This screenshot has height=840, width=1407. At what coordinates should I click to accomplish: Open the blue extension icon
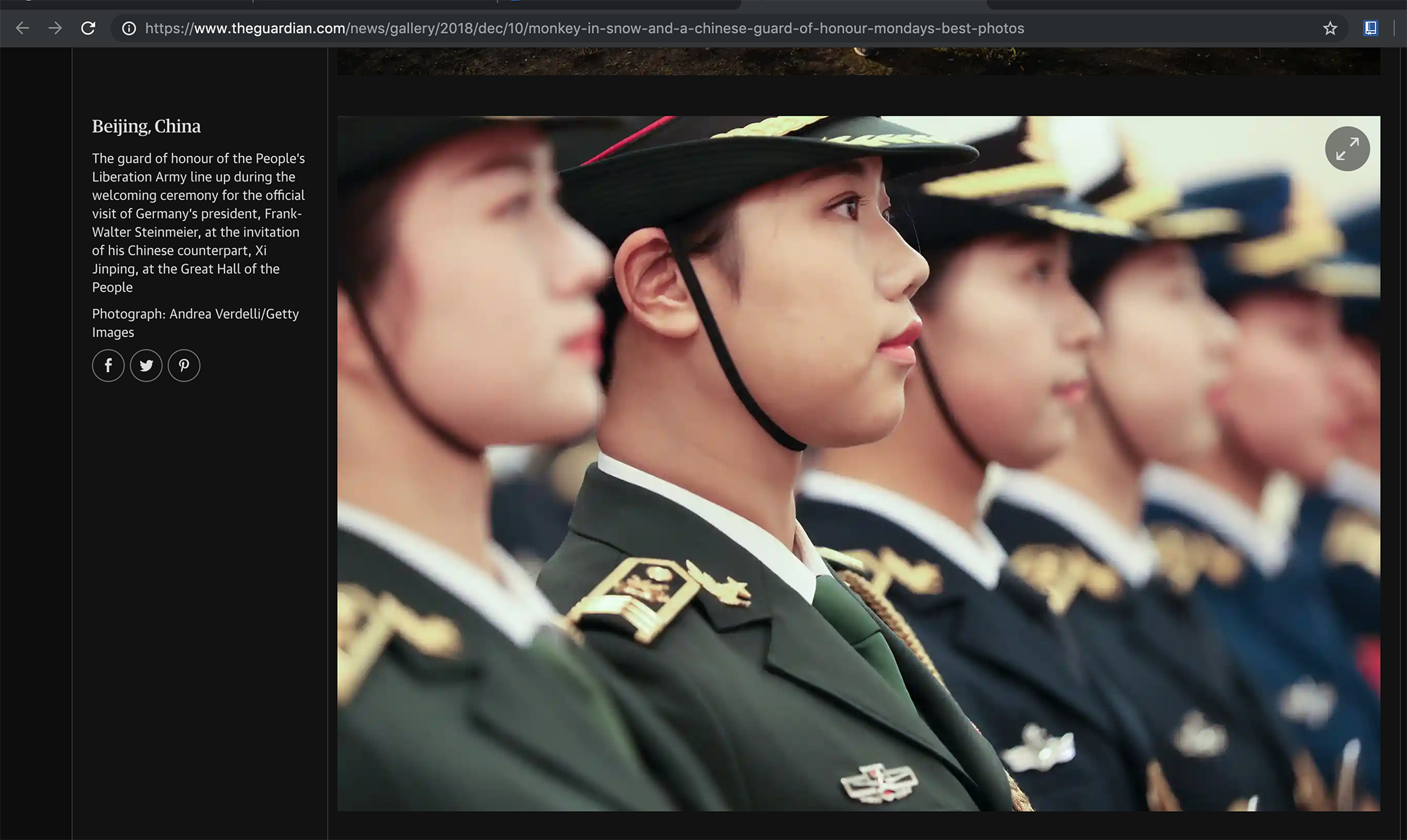[1370, 28]
